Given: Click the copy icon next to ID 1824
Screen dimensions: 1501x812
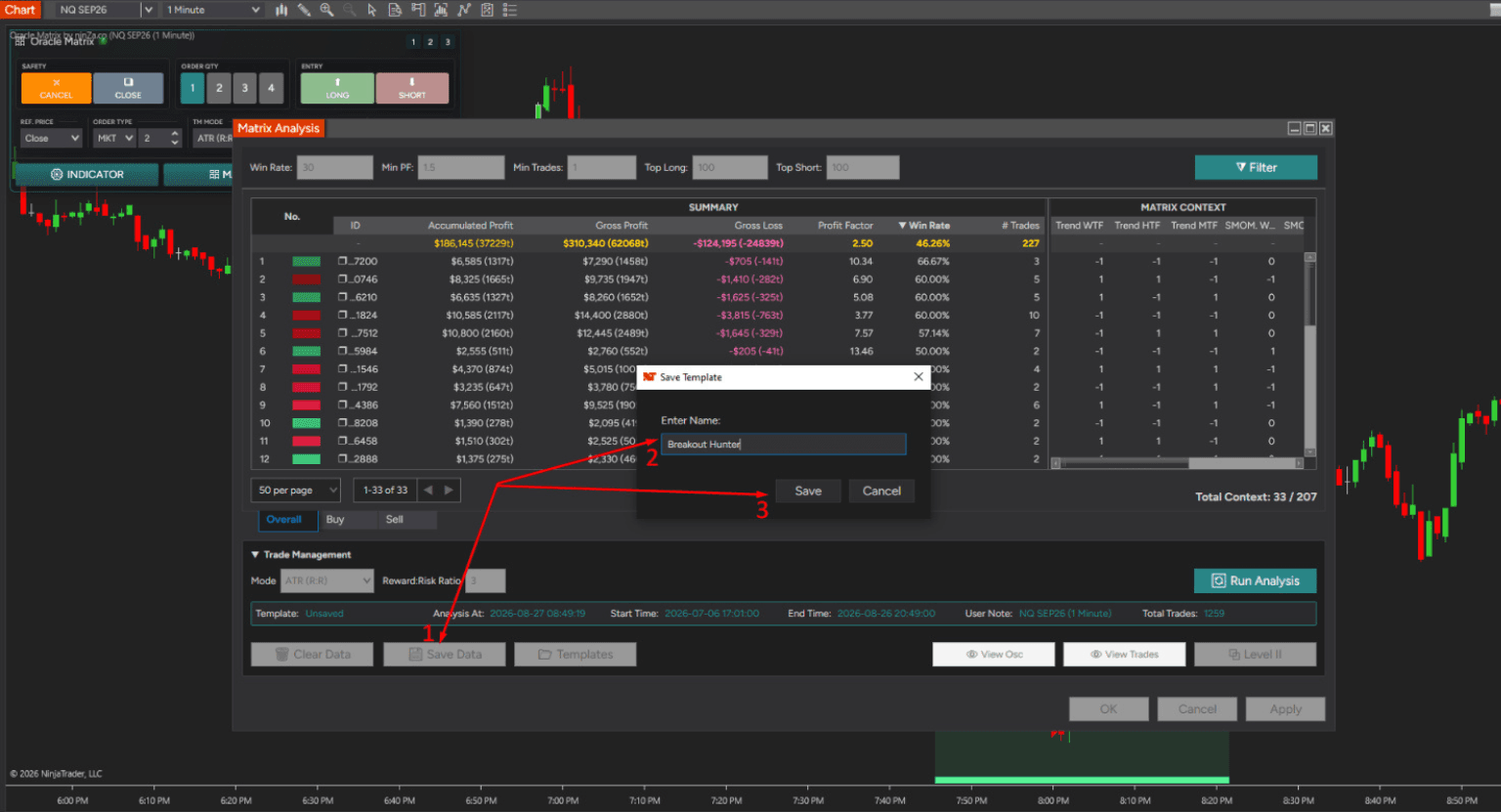Looking at the screenshot, I should 343,316.
